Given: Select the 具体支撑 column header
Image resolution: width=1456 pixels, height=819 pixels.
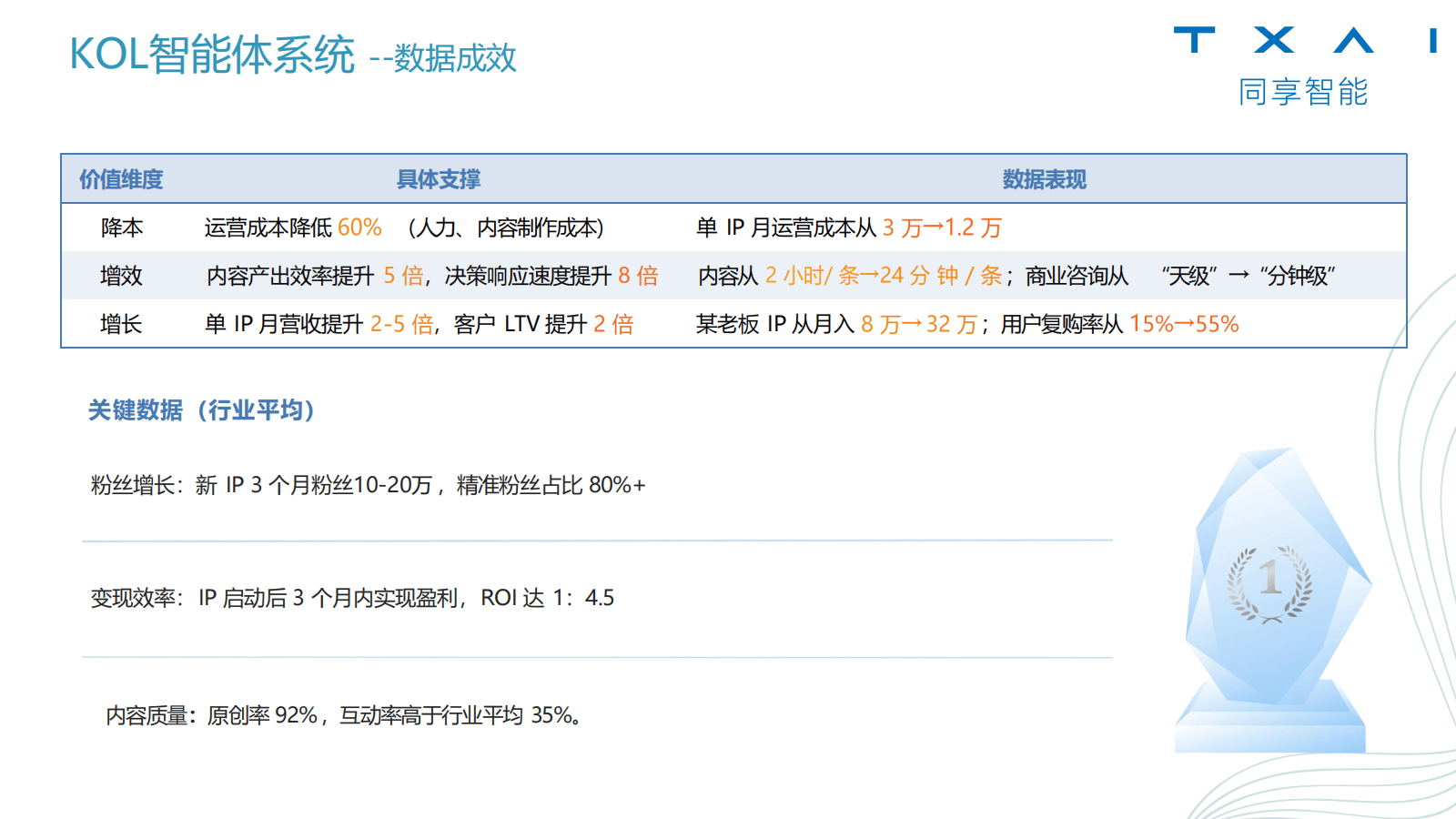Looking at the screenshot, I should point(438,179).
